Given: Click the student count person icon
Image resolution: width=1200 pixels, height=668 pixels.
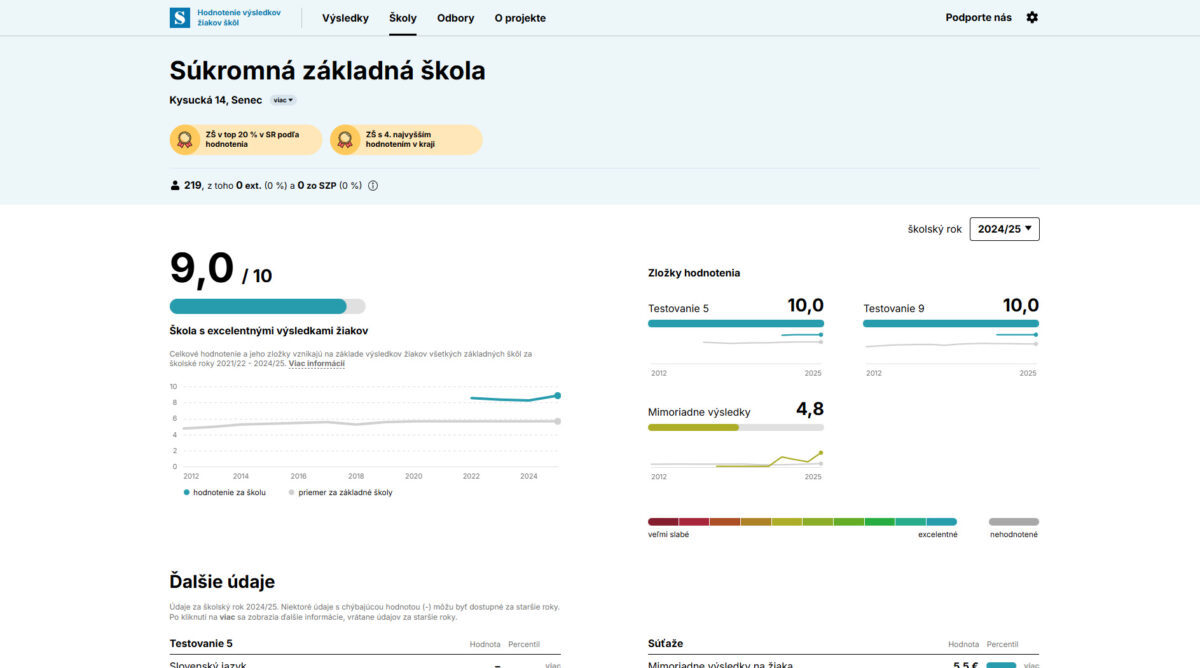Looking at the screenshot, I should [x=175, y=186].
